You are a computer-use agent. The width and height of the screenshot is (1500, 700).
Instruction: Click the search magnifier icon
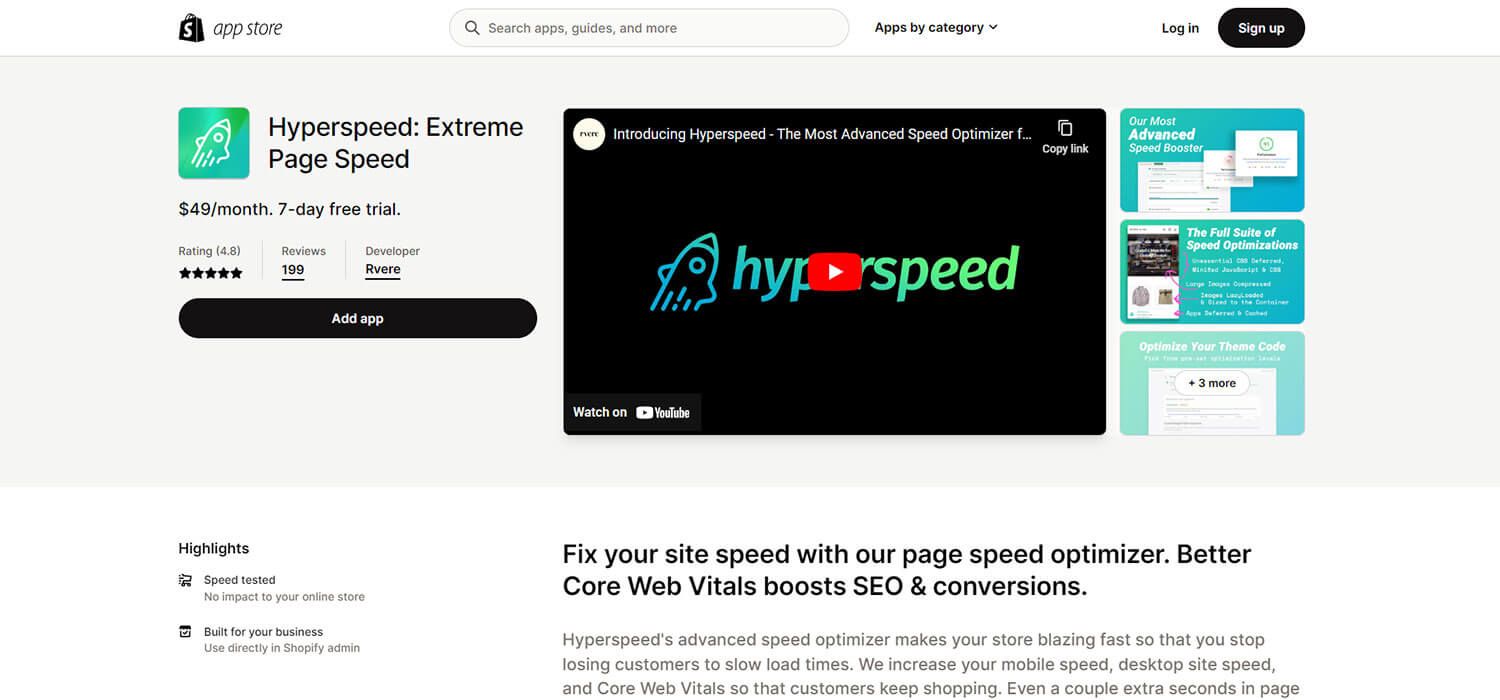[472, 28]
